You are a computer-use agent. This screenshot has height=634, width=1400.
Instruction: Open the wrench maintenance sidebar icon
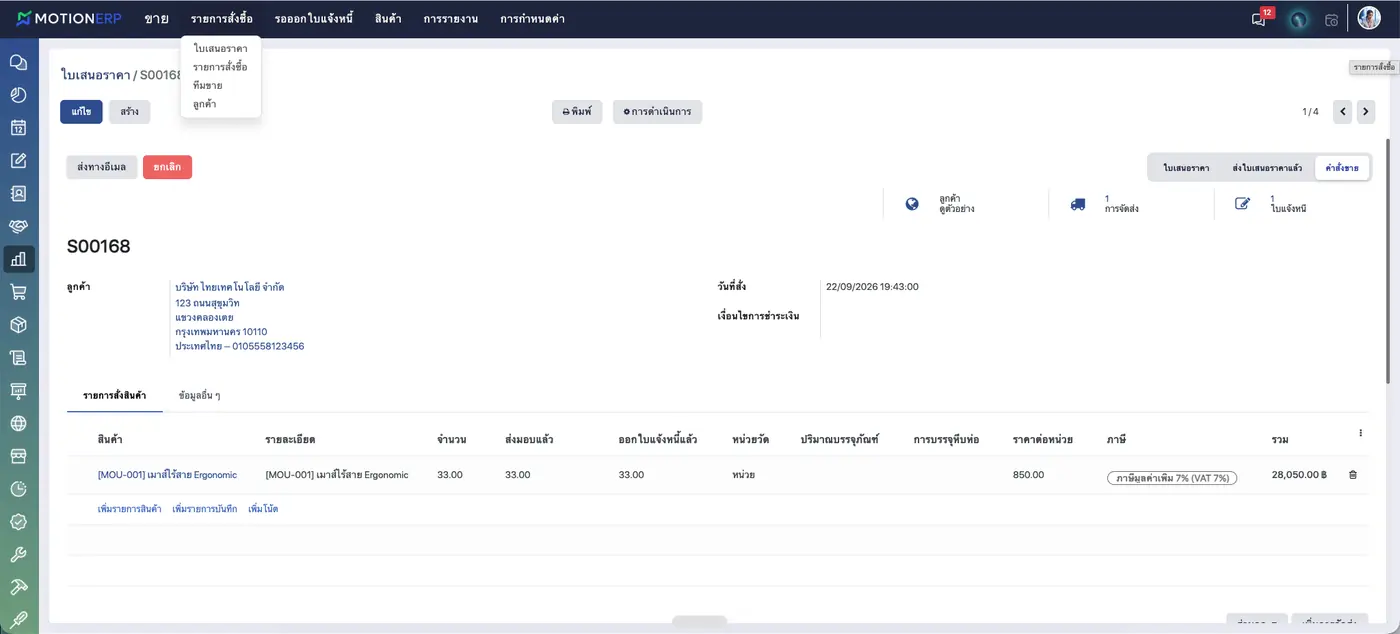[18, 554]
